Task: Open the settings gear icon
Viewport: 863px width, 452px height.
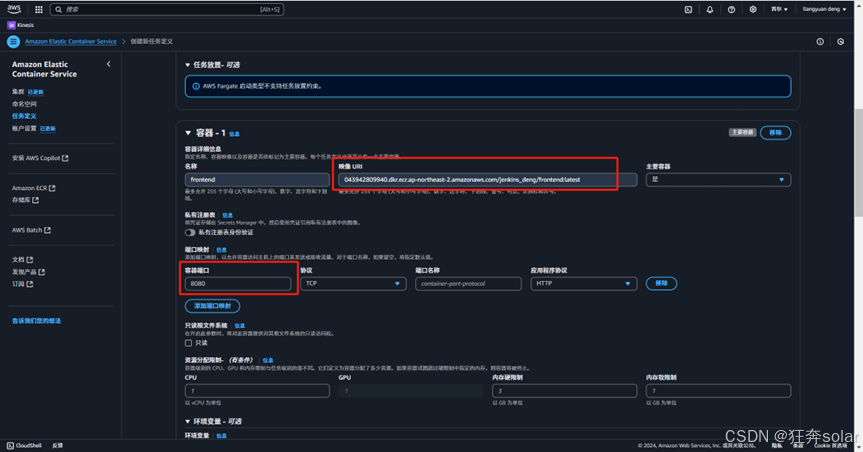Action: tap(752, 9)
